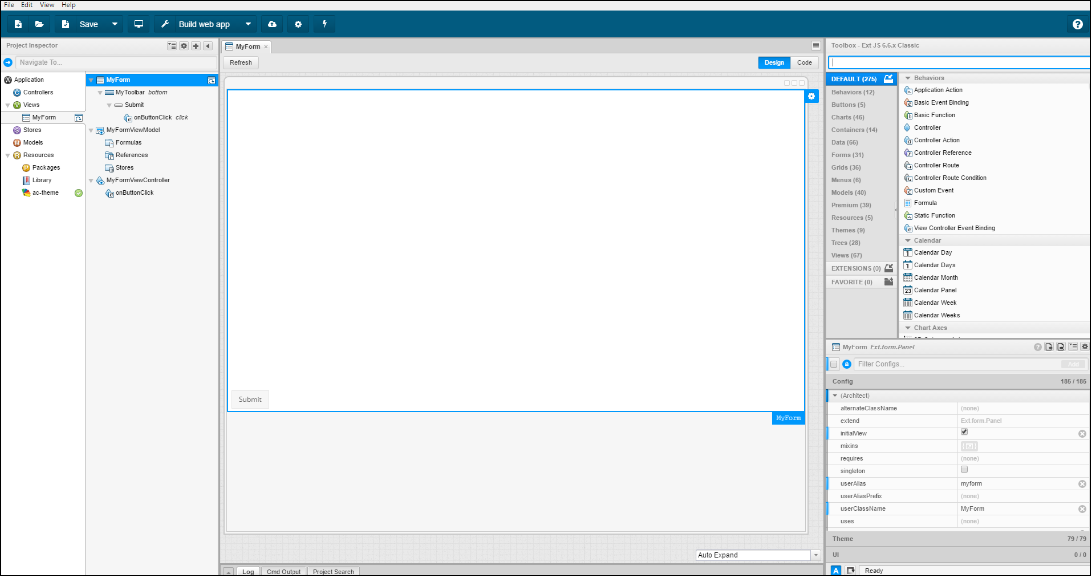The width and height of the screenshot is (1091, 576).
Task: Enable the singleton checkbox
Action: point(964,469)
